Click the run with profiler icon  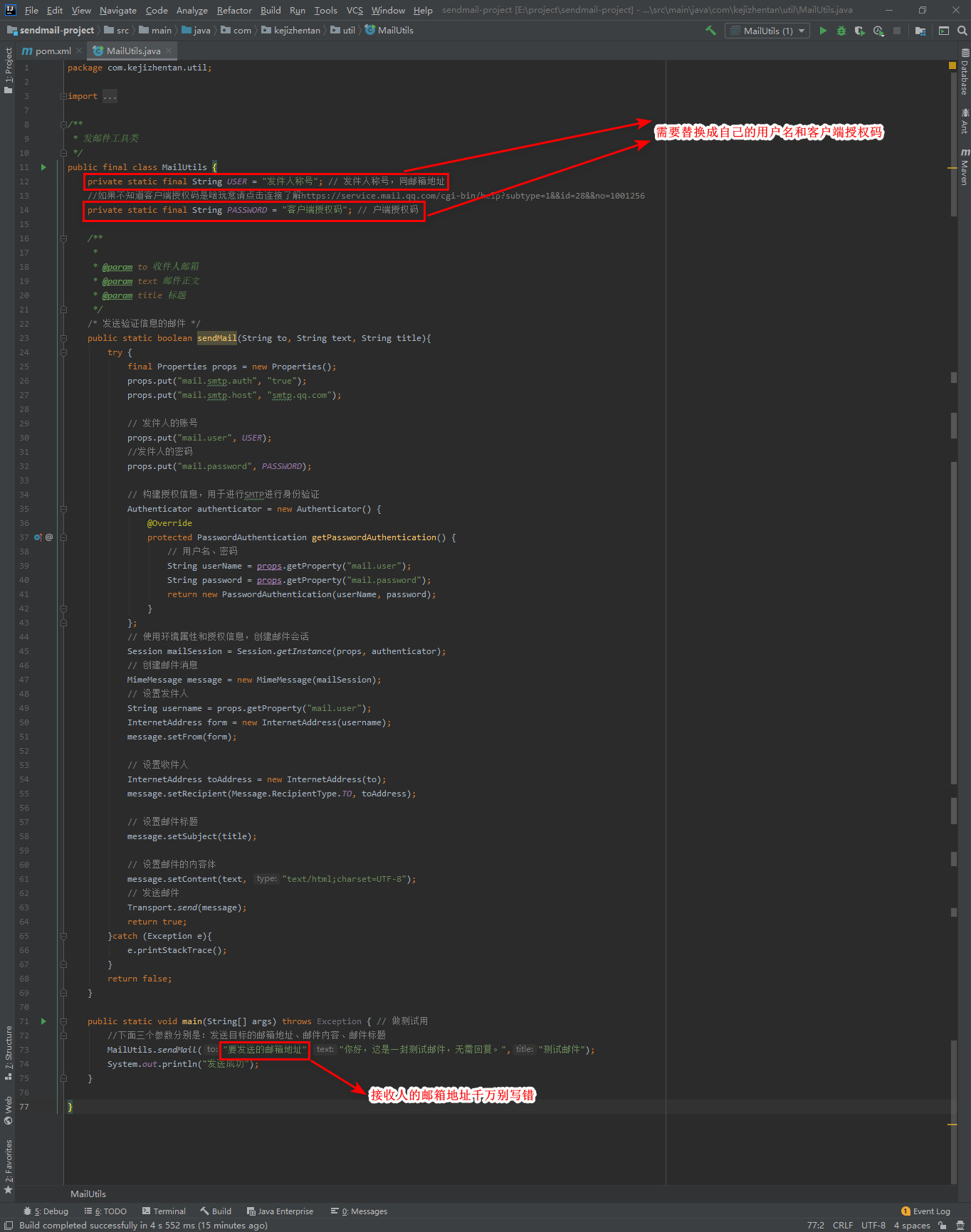click(x=878, y=31)
